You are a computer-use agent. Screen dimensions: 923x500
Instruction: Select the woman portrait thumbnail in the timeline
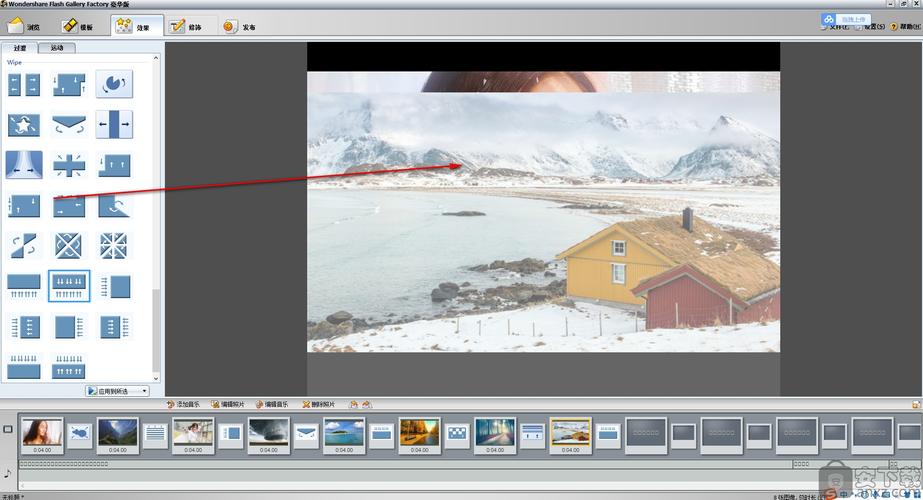[x=42, y=435]
